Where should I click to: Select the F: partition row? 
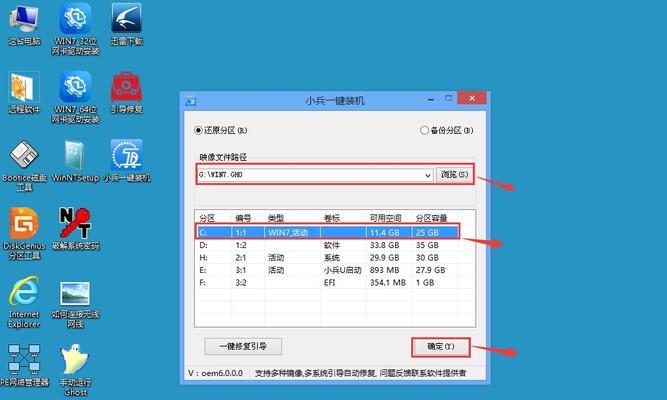pos(328,282)
